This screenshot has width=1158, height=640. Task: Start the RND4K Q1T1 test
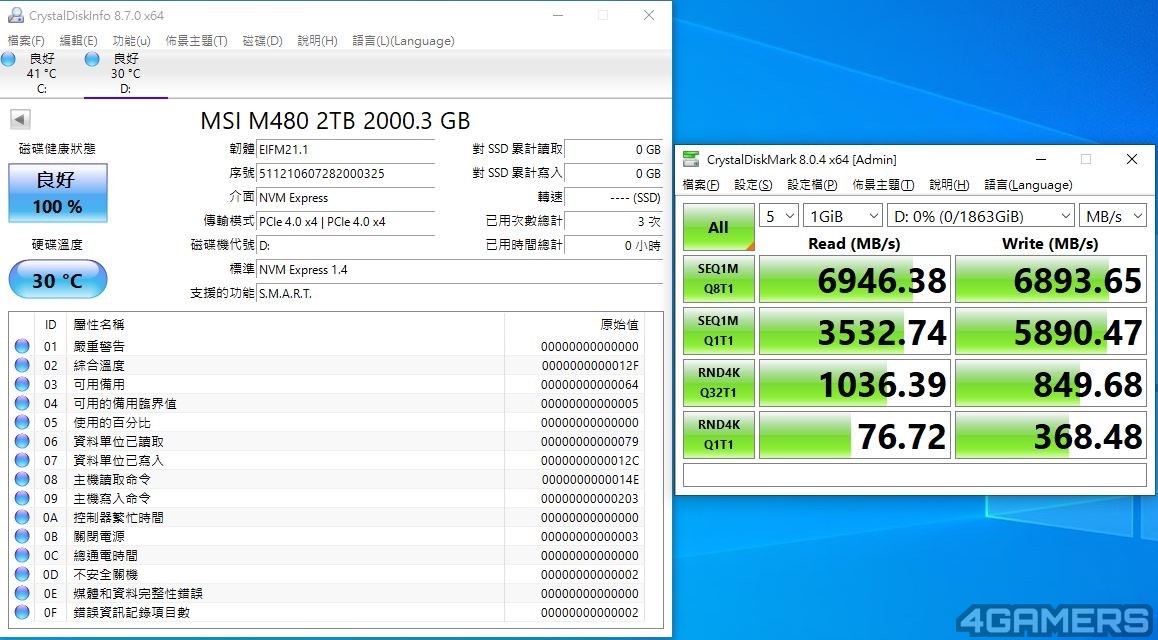coord(719,434)
